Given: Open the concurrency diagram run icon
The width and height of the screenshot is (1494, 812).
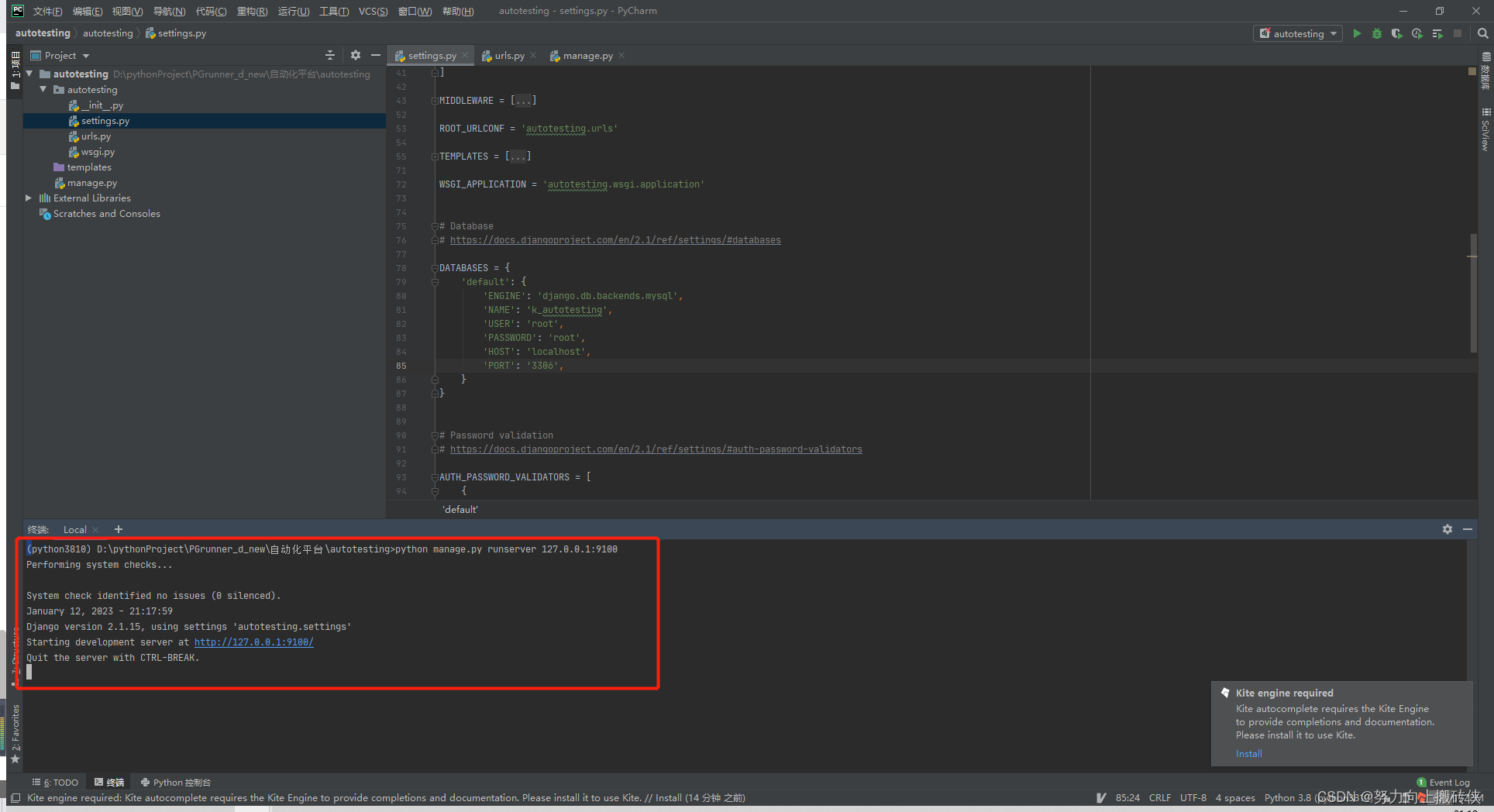Looking at the screenshot, I should pyautogui.click(x=1437, y=33).
